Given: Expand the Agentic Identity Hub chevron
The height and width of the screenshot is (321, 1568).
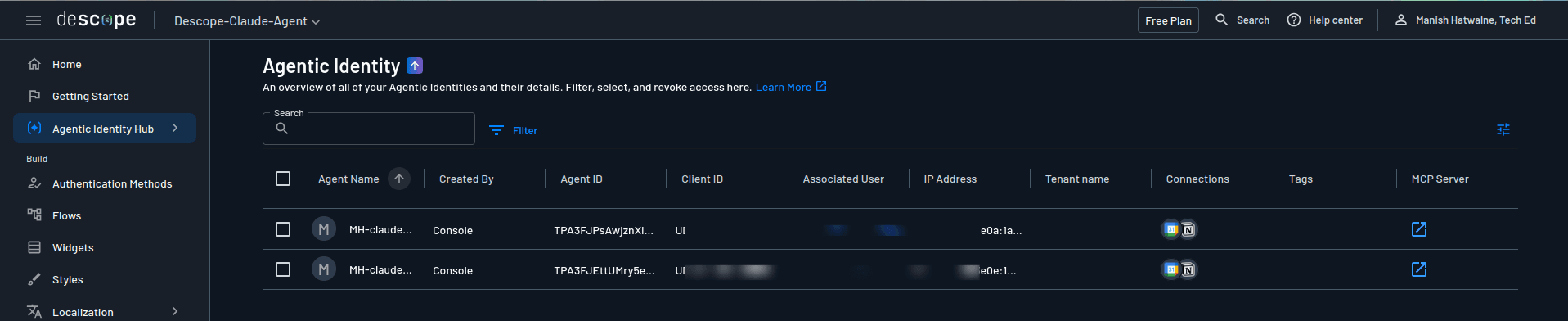Looking at the screenshot, I should [x=175, y=128].
